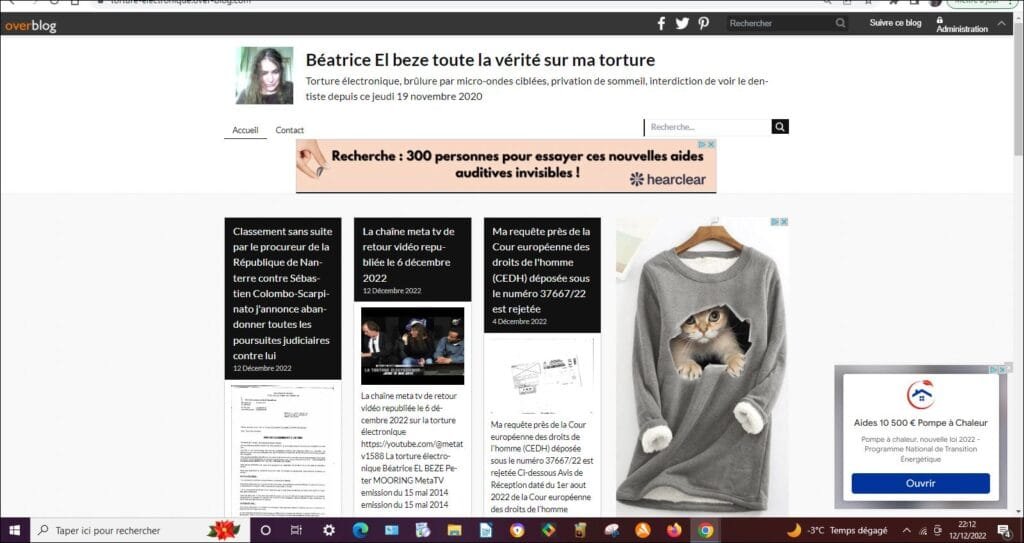Open the Contact tab
This screenshot has height=543, width=1024.
click(x=290, y=130)
